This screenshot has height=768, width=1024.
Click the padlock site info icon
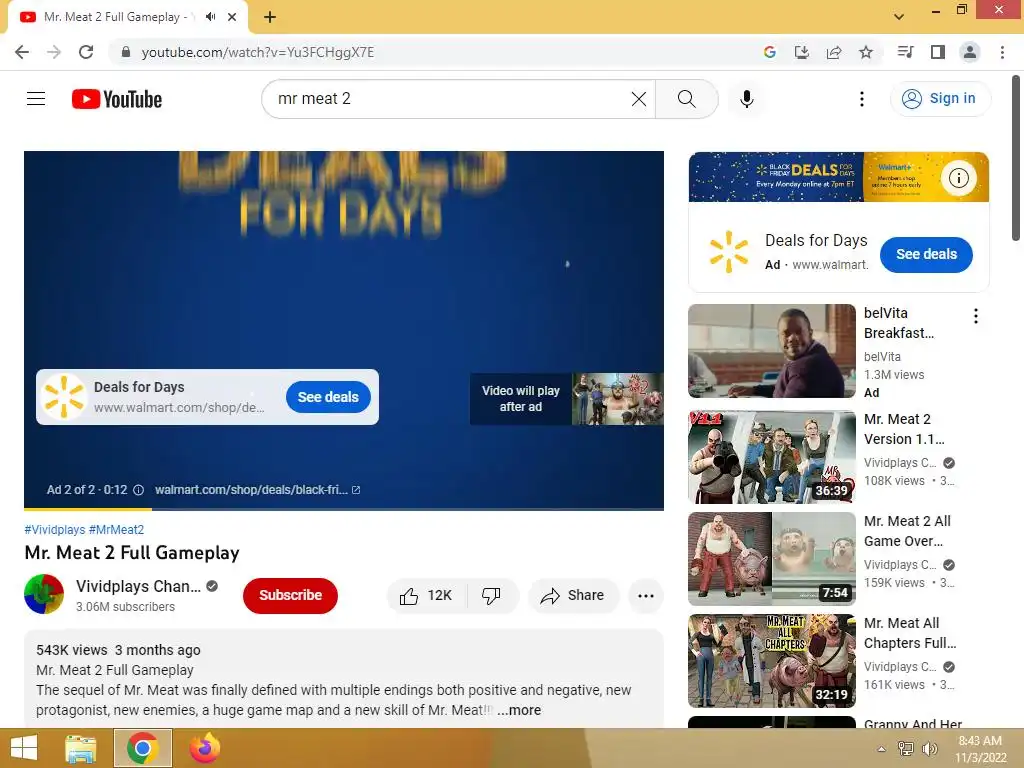pyautogui.click(x=126, y=52)
